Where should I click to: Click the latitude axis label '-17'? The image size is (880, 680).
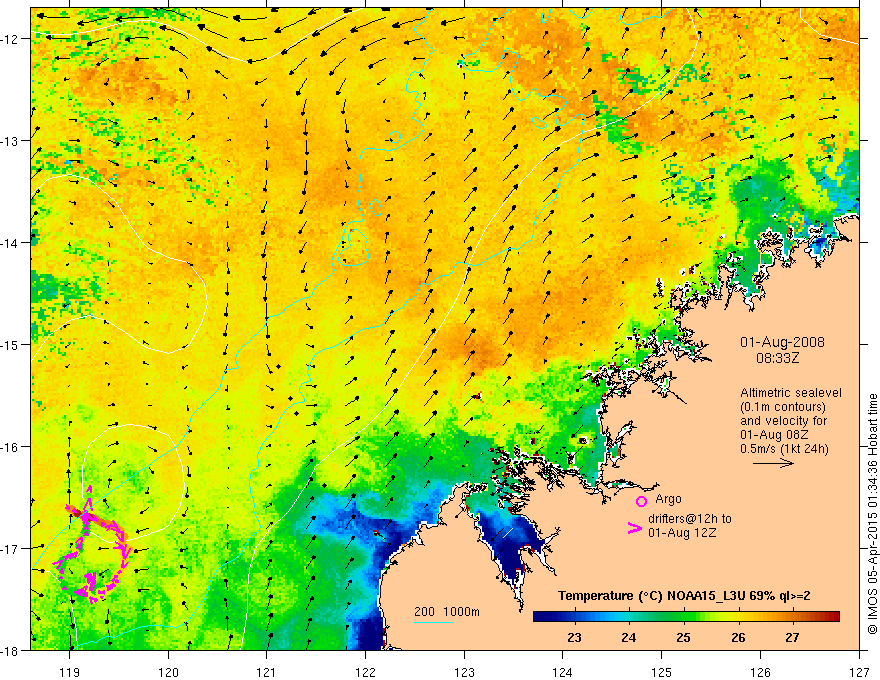(10, 548)
